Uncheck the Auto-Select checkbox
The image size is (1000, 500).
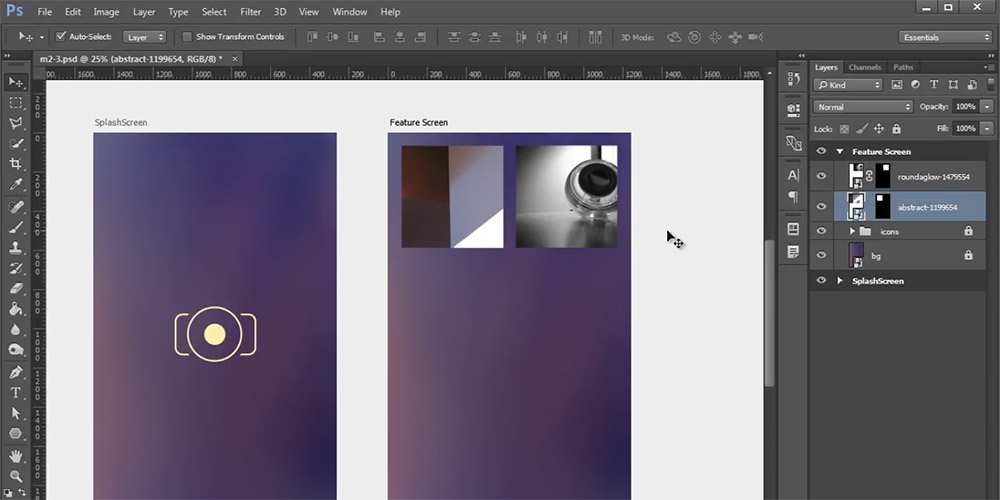(x=61, y=37)
